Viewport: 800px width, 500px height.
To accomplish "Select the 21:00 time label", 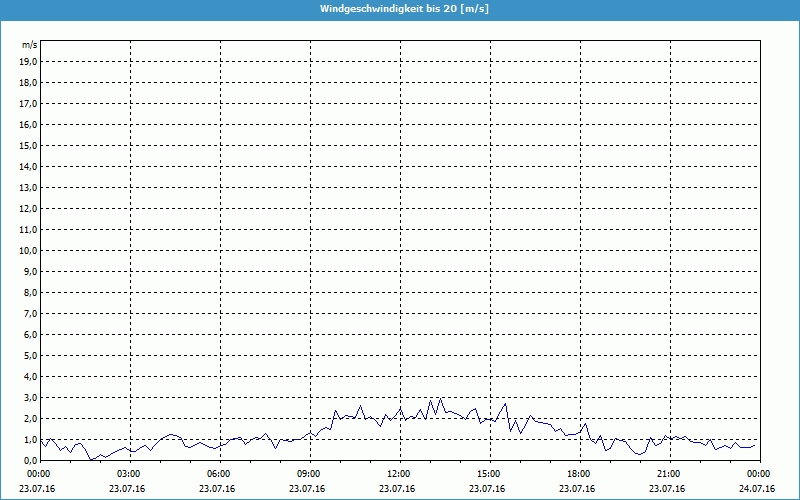I will coord(667,474).
